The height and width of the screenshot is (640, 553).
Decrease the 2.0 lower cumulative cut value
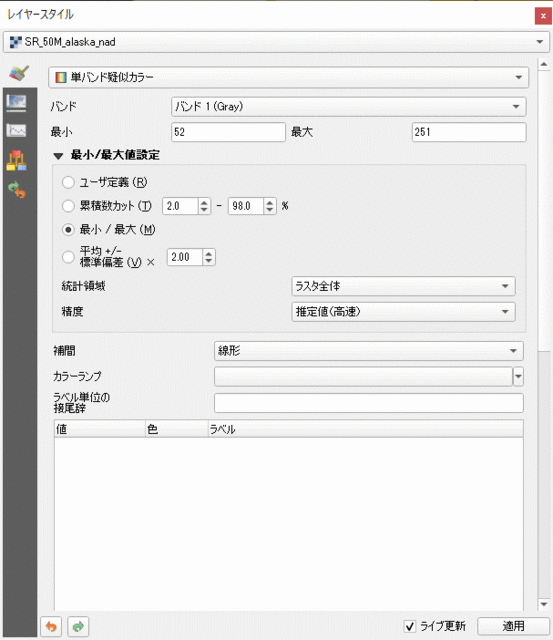click(204, 210)
